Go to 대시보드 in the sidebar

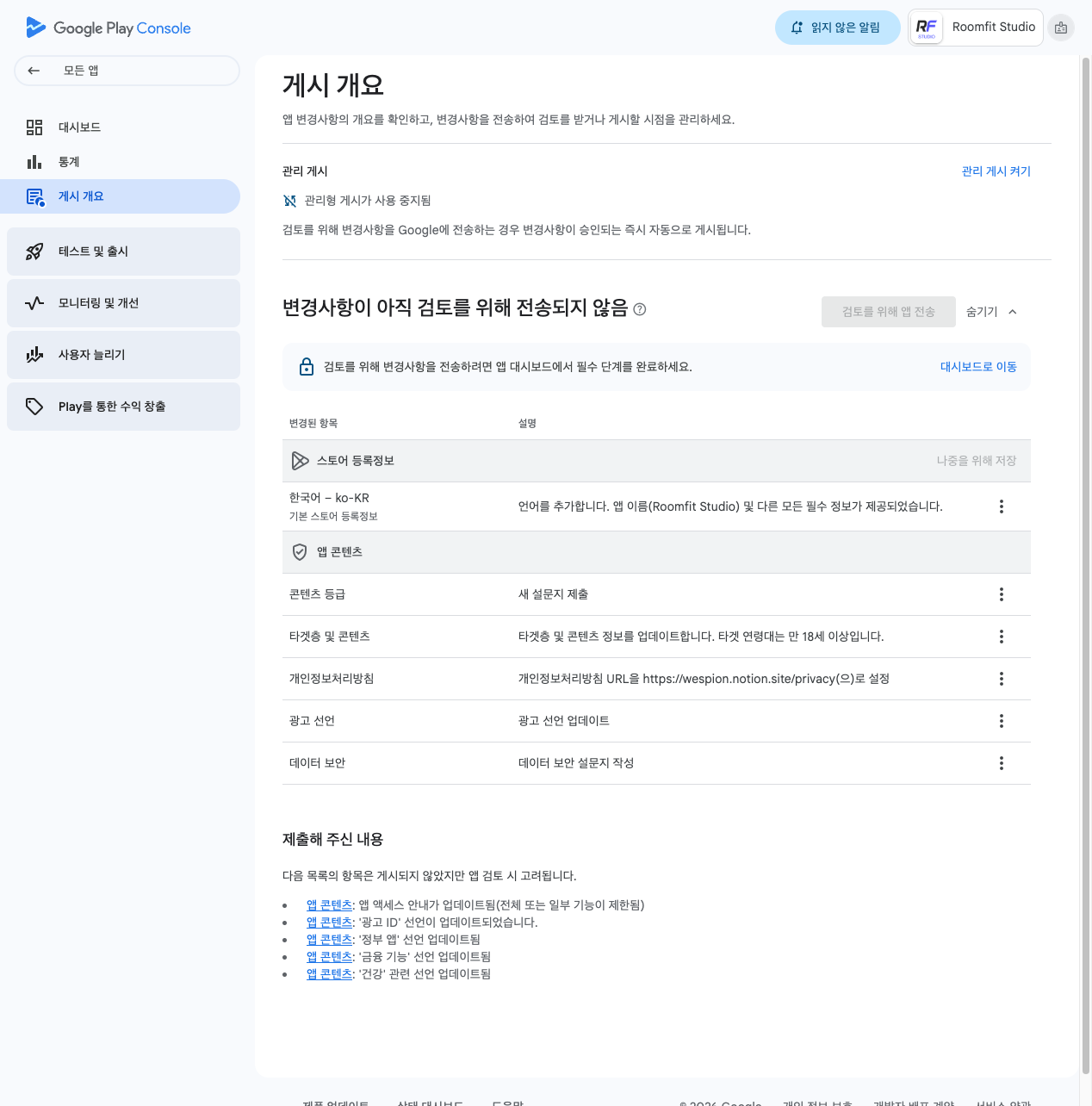[79, 127]
